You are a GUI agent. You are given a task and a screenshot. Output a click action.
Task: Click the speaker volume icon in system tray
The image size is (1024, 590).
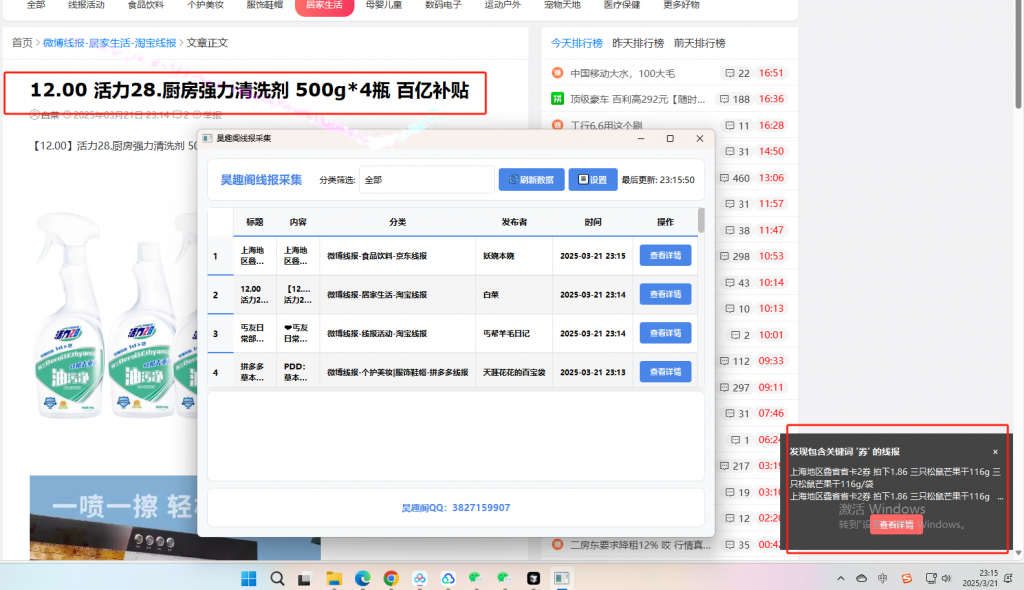click(947, 578)
